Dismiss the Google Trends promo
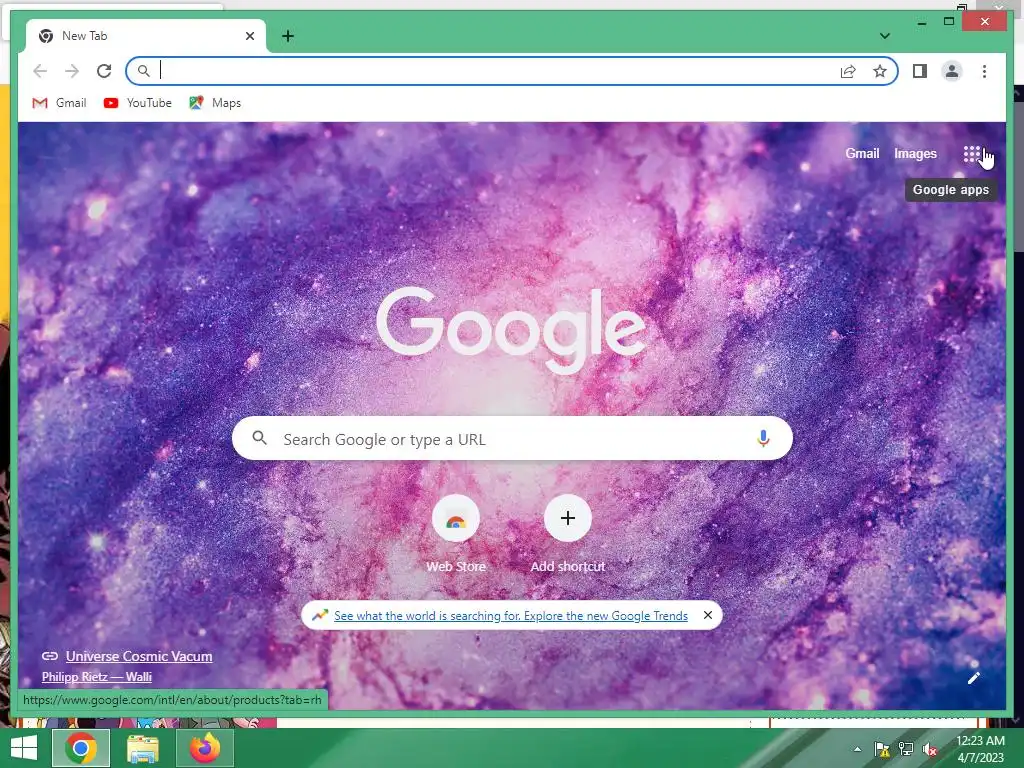1024x768 pixels. pyautogui.click(x=707, y=615)
